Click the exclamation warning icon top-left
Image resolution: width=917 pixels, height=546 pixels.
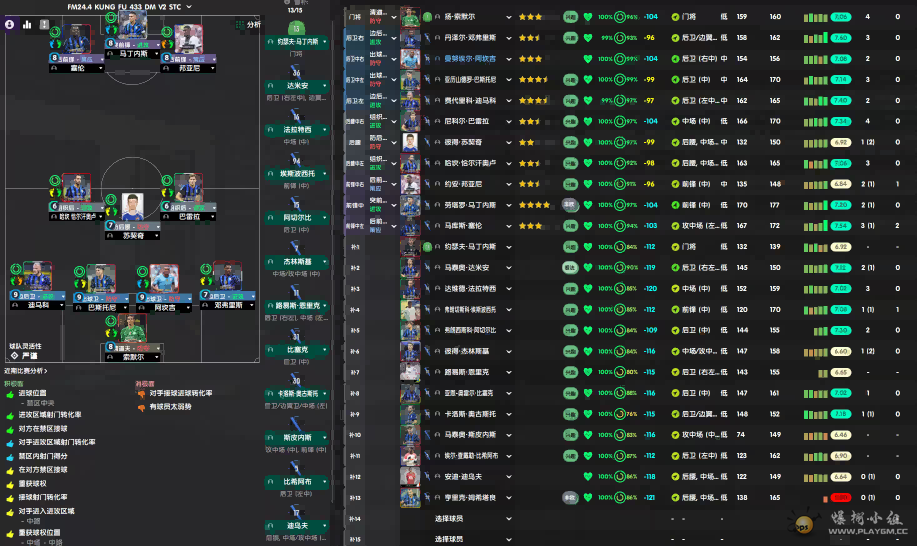coord(44,24)
